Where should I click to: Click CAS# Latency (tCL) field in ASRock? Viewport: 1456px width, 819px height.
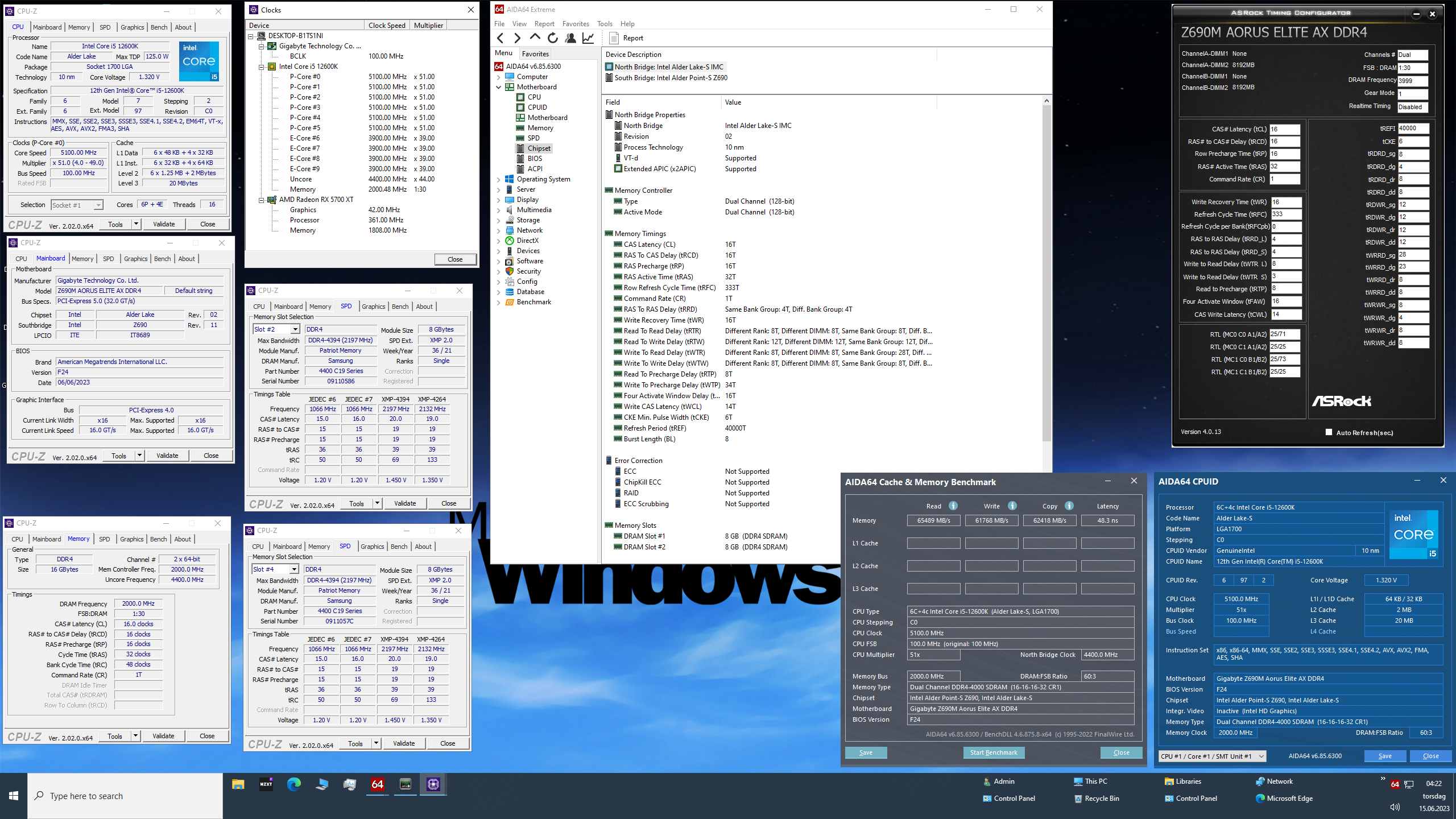click(x=1285, y=129)
